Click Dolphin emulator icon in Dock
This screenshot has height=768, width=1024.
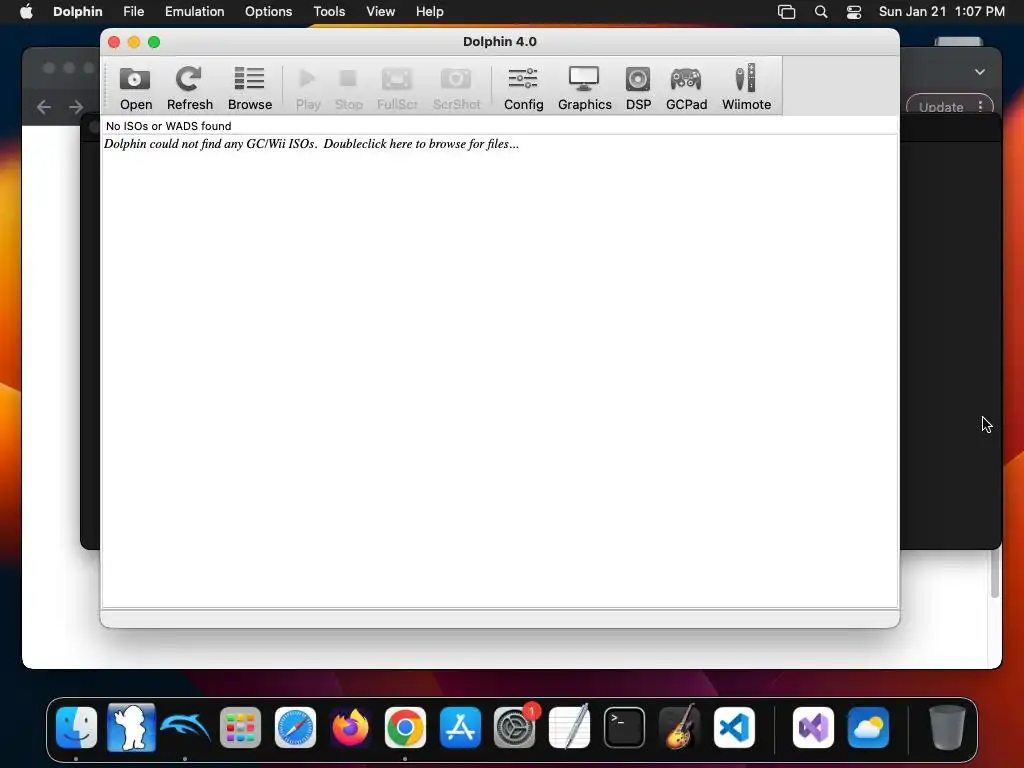(x=185, y=728)
